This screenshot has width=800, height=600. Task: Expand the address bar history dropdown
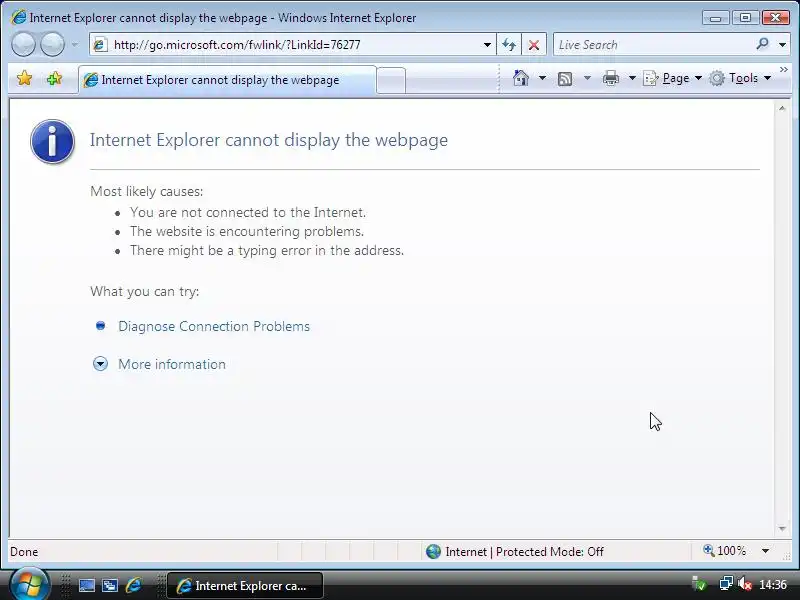[x=487, y=45]
